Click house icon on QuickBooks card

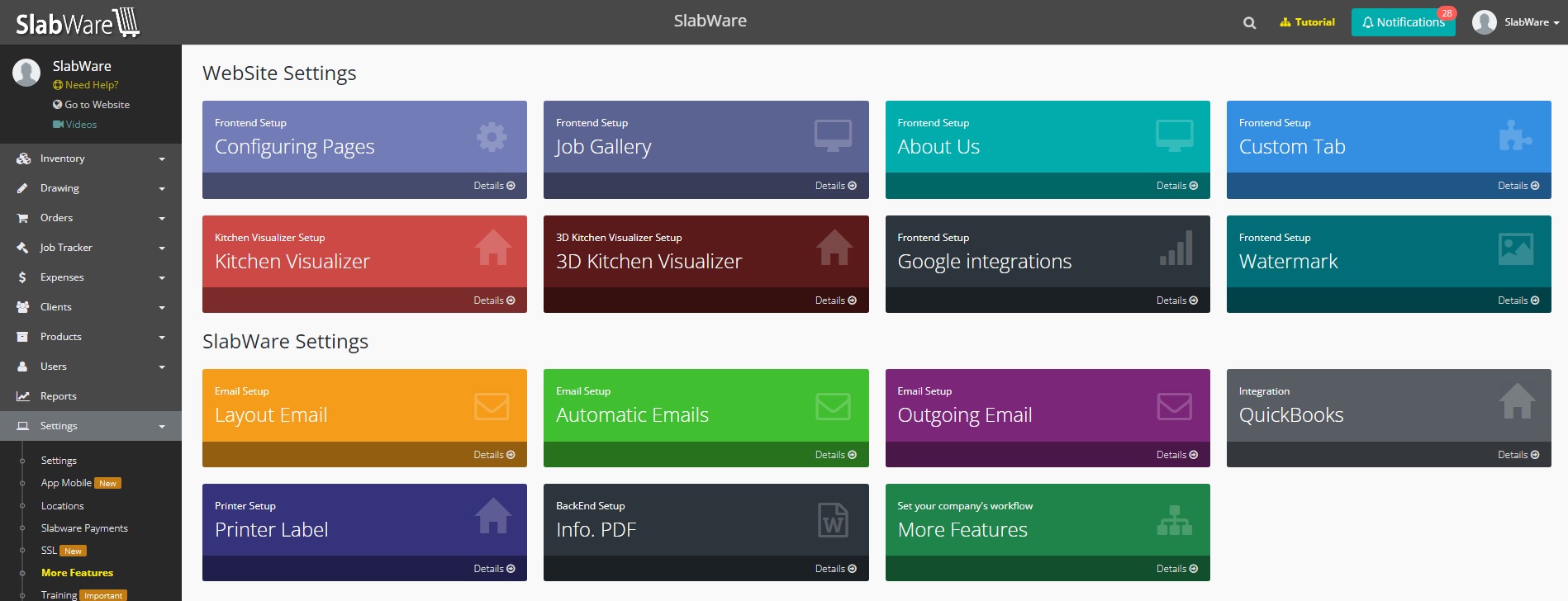[x=1518, y=401]
